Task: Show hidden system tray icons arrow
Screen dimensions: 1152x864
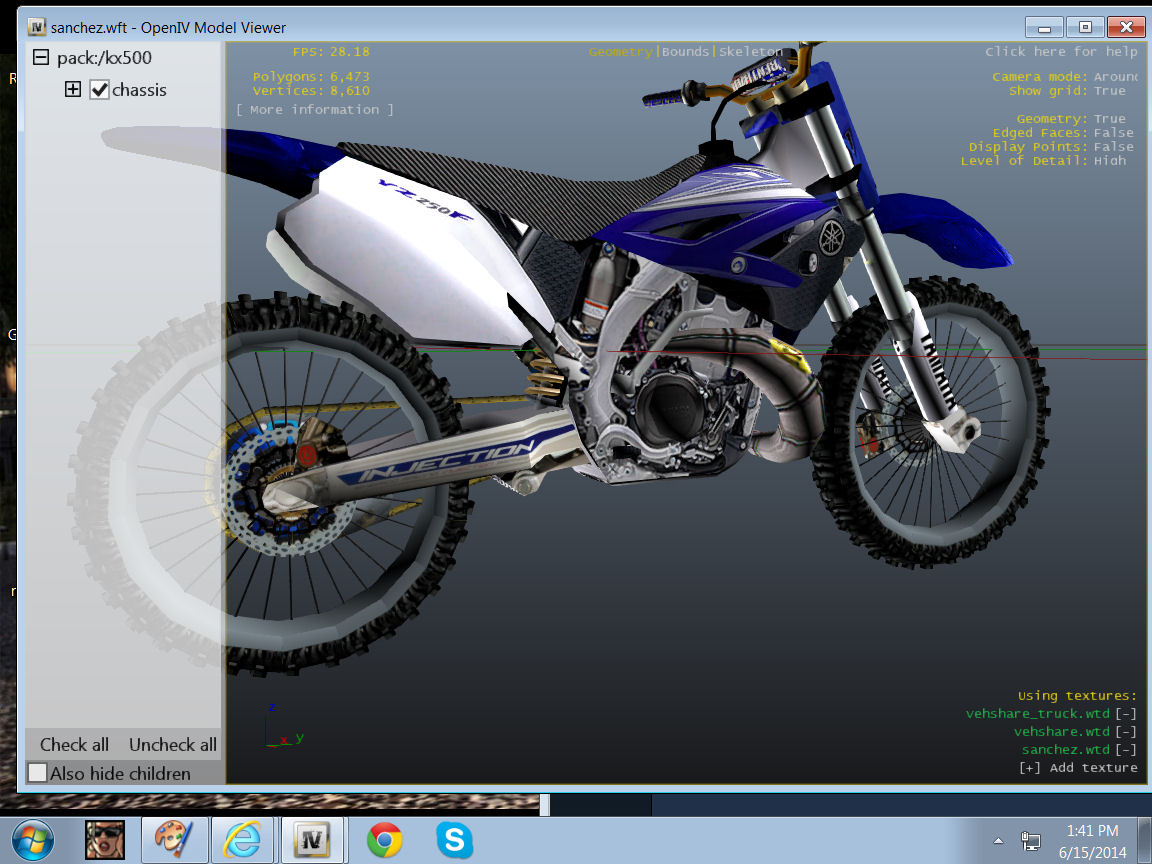Action: click(x=998, y=840)
